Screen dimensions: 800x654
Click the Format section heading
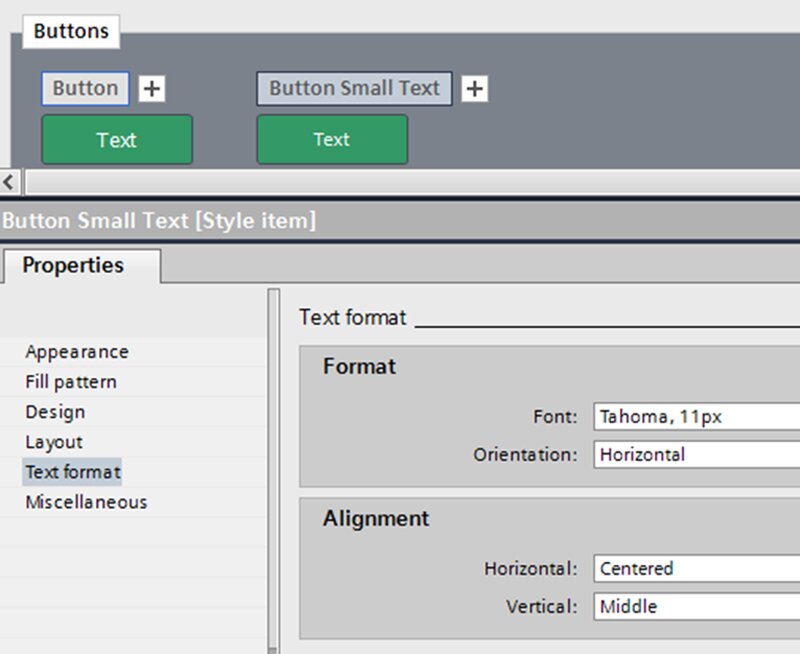pos(359,366)
